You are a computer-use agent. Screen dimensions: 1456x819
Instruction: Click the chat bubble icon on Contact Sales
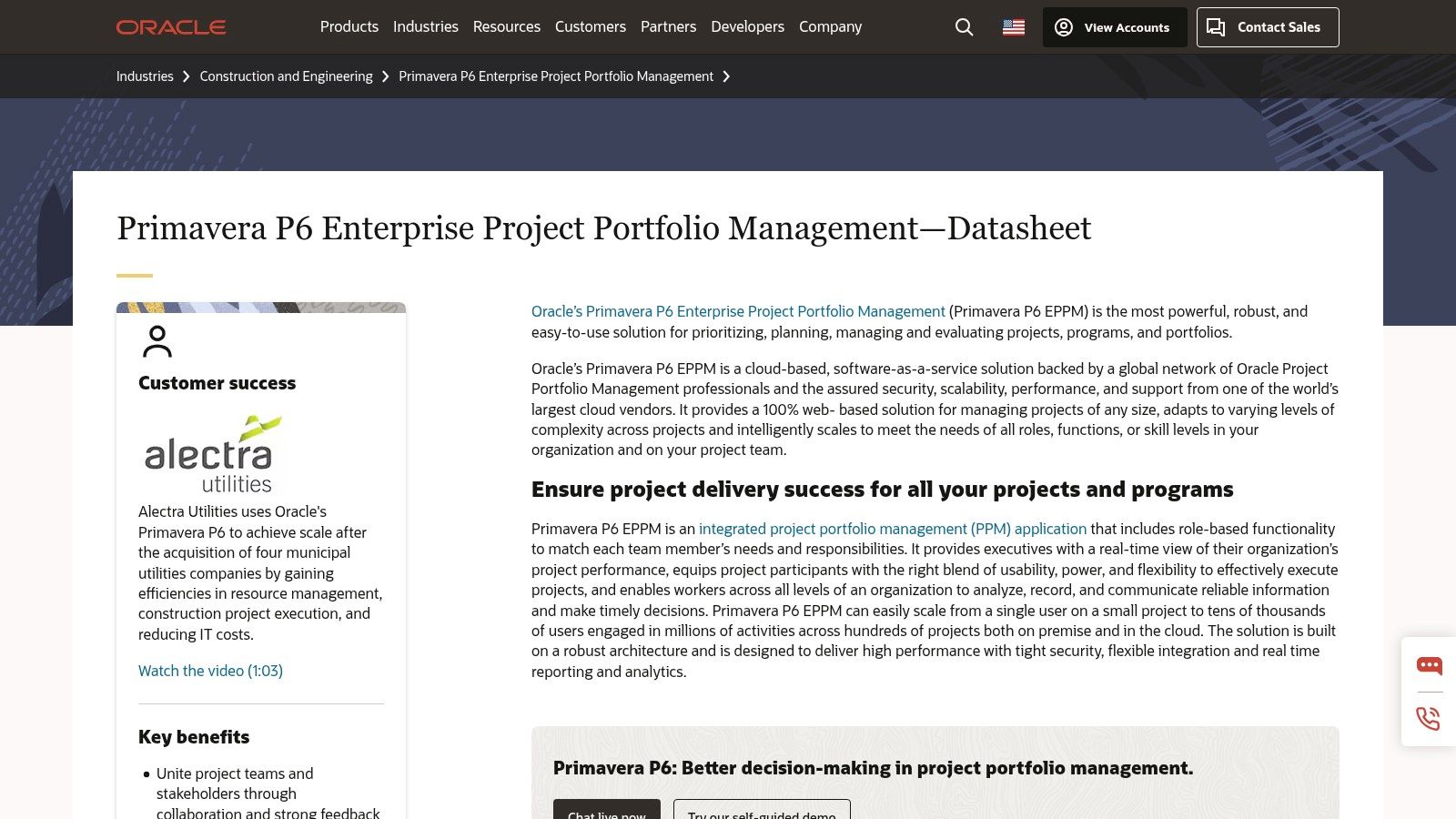pos(1217,27)
